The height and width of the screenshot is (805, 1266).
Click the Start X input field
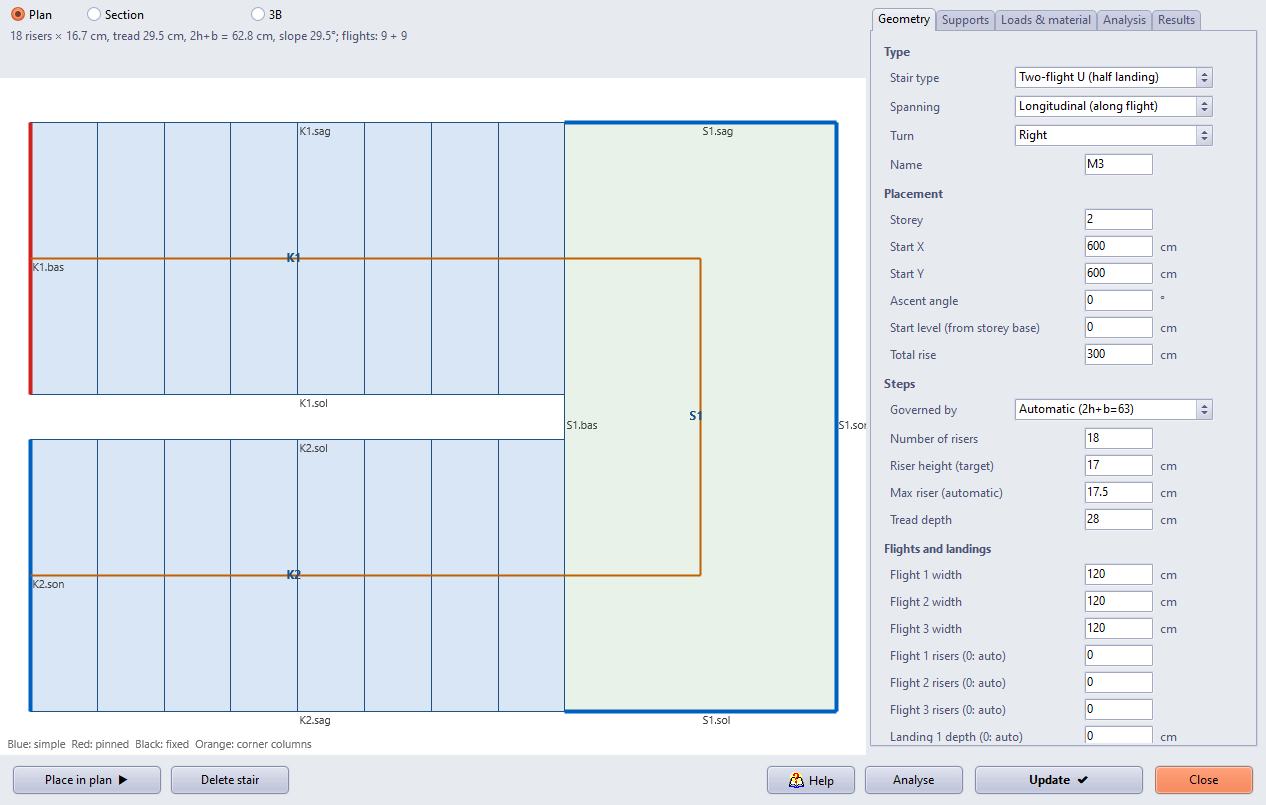click(1119, 247)
